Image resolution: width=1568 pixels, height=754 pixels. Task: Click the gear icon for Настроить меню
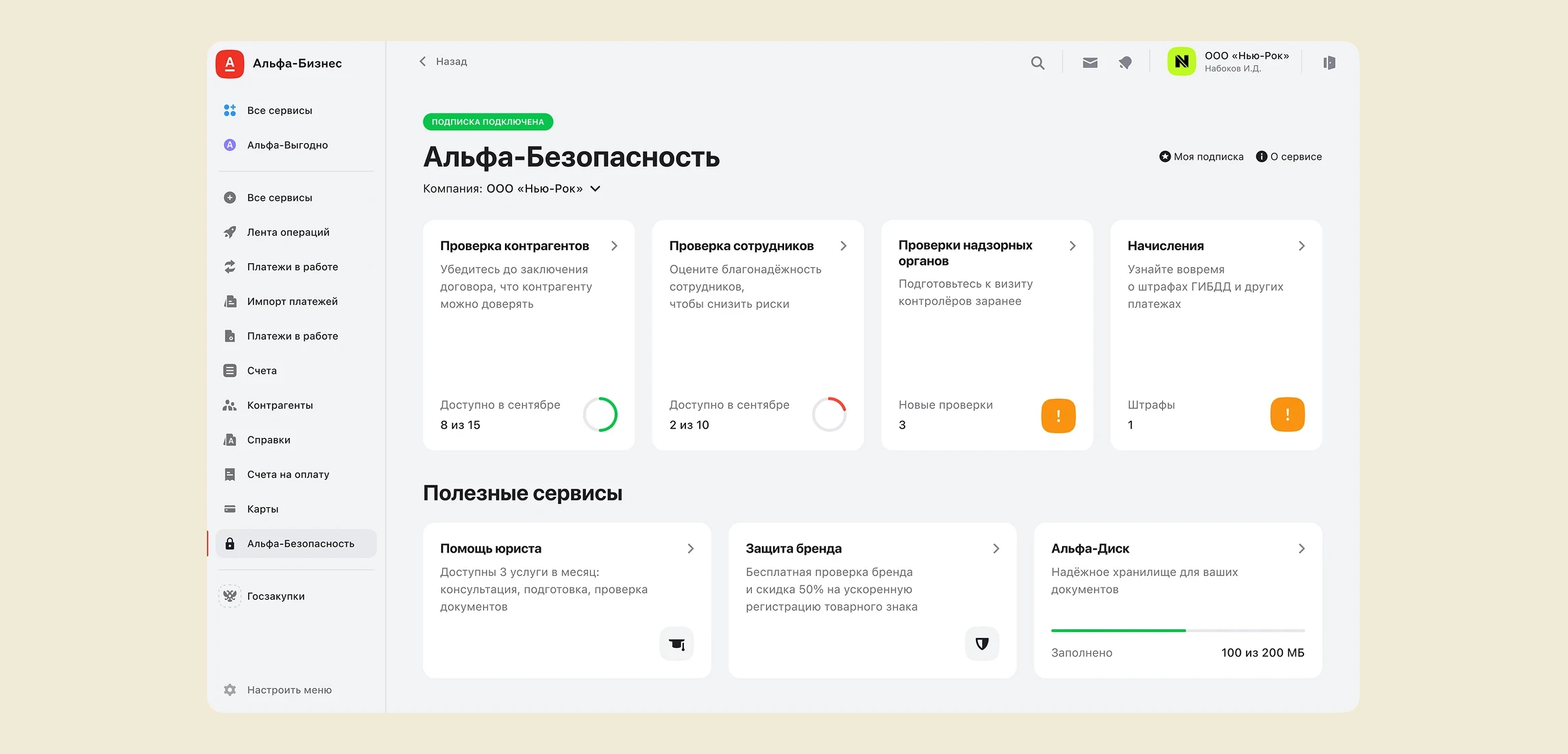(x=230, y=690)
